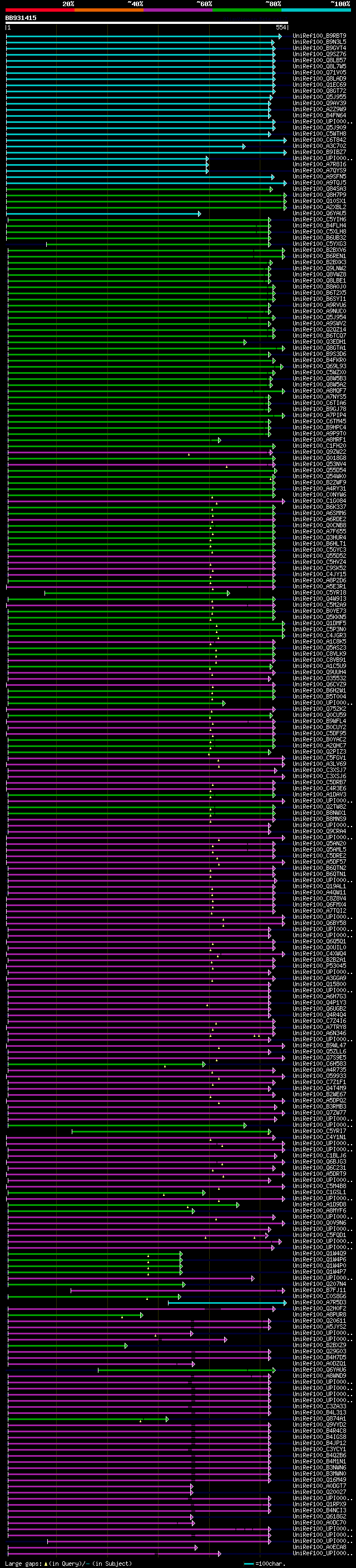Click hit name UniRef100_Q6YAU5
Image resolution: width=356 pixels, height=1568 pixels.
tap(319, 213)
